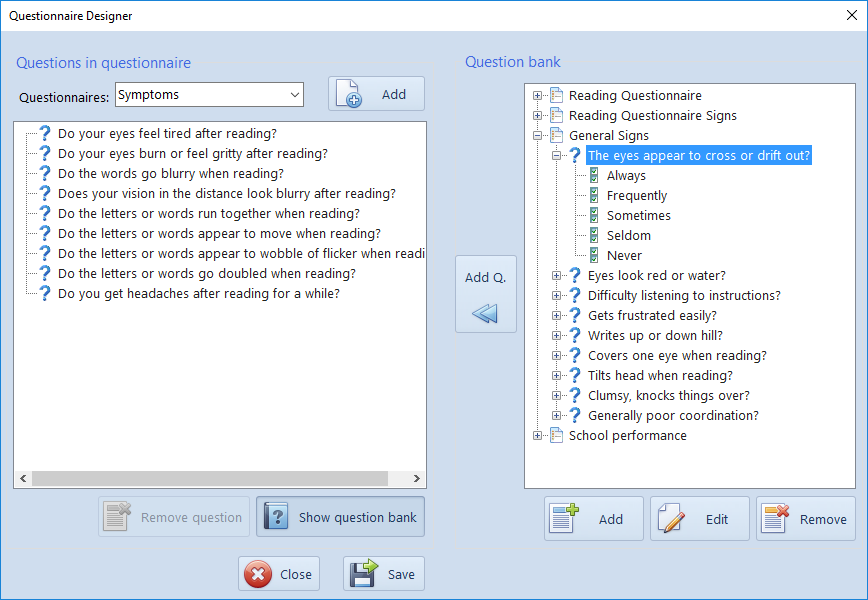
Task: Toggle the Never answer checkbox
Action: pos(594,256)
